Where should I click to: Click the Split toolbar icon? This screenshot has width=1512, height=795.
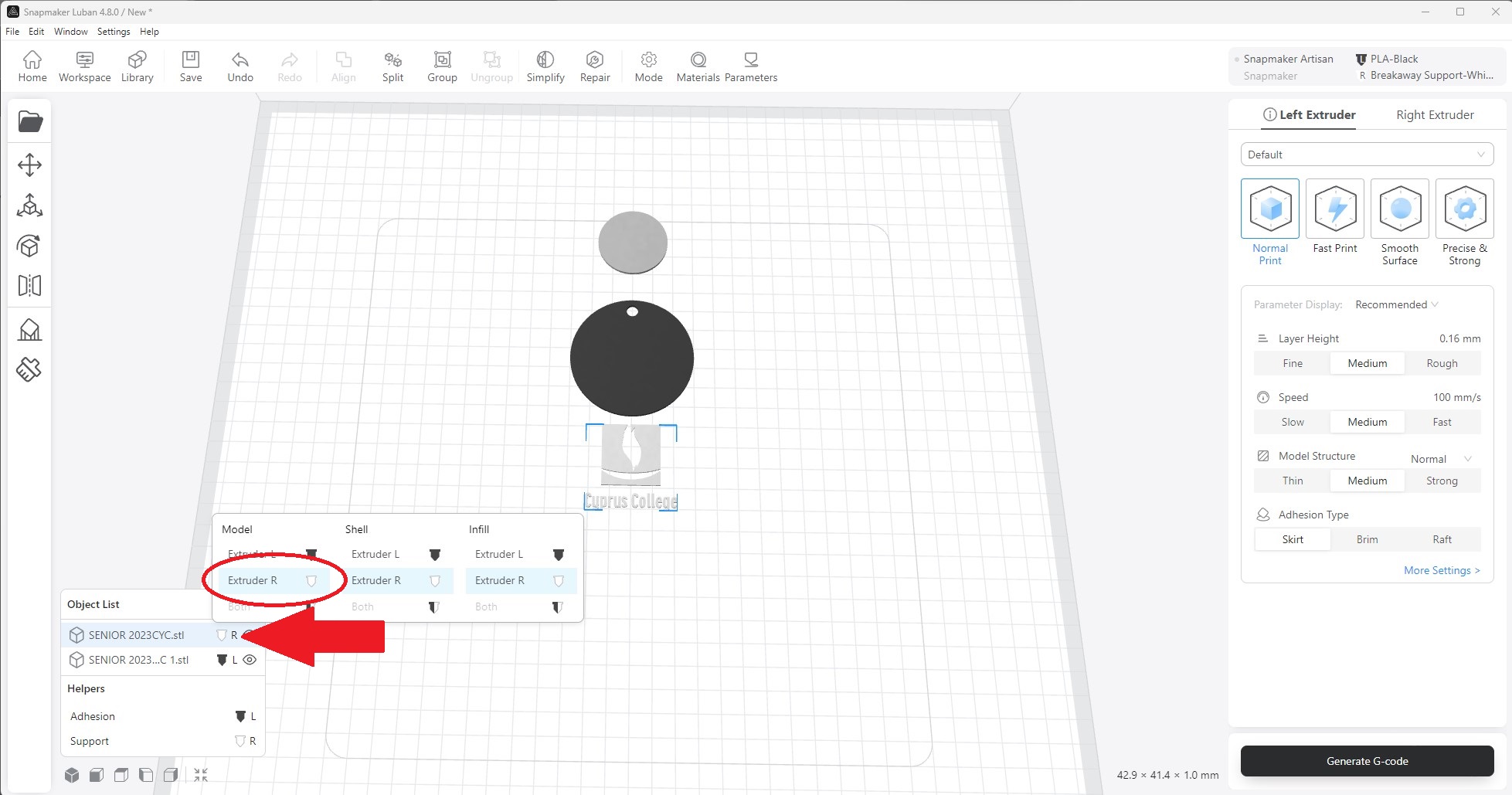coord(392,66)
